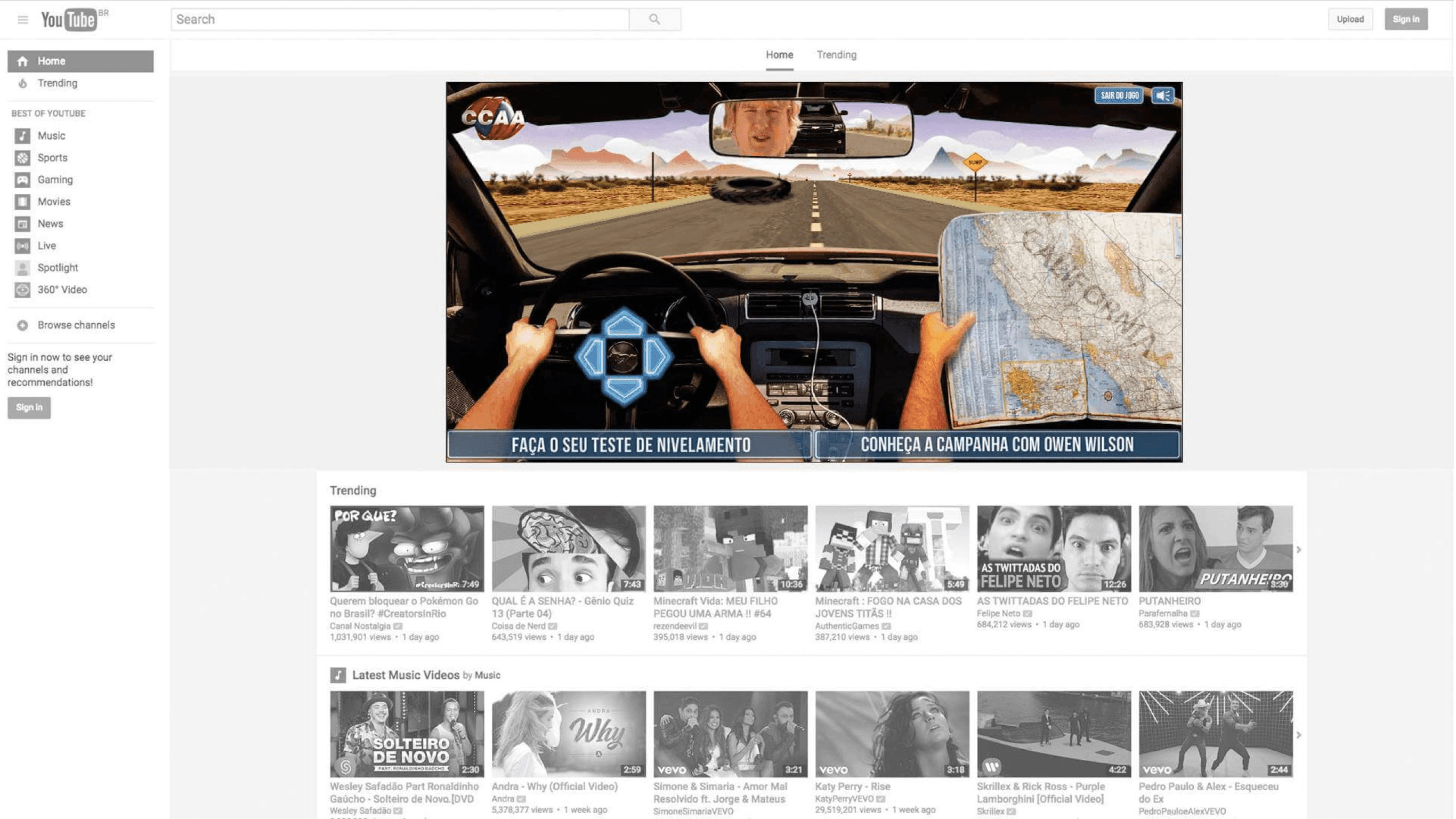Mute the ad with speaker icon

[1163, 95]
